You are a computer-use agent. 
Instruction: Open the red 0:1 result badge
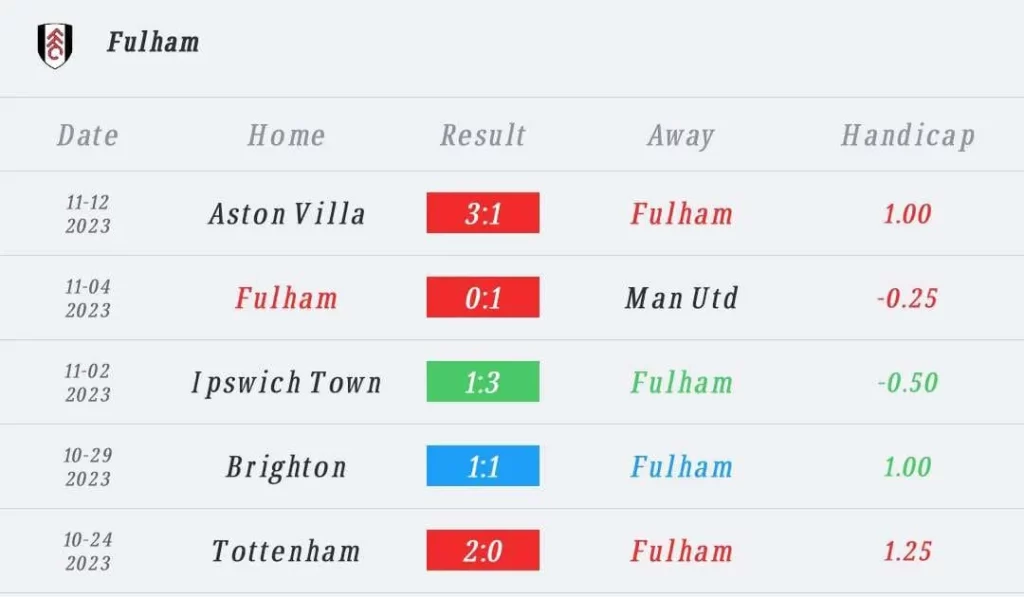(x=483, y=297)
